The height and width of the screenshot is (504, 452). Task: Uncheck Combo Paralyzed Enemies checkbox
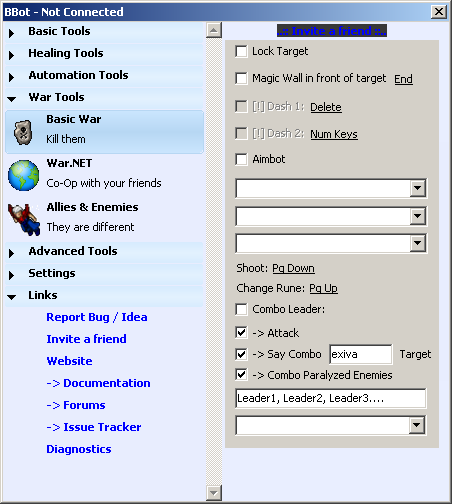(241, 375)
